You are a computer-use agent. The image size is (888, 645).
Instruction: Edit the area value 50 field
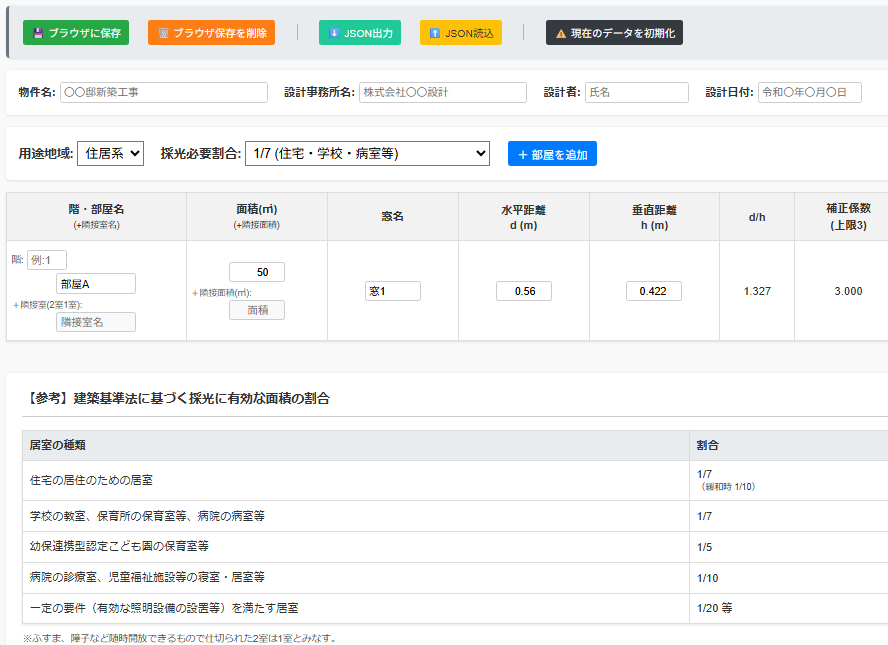[x=257, y=272]
